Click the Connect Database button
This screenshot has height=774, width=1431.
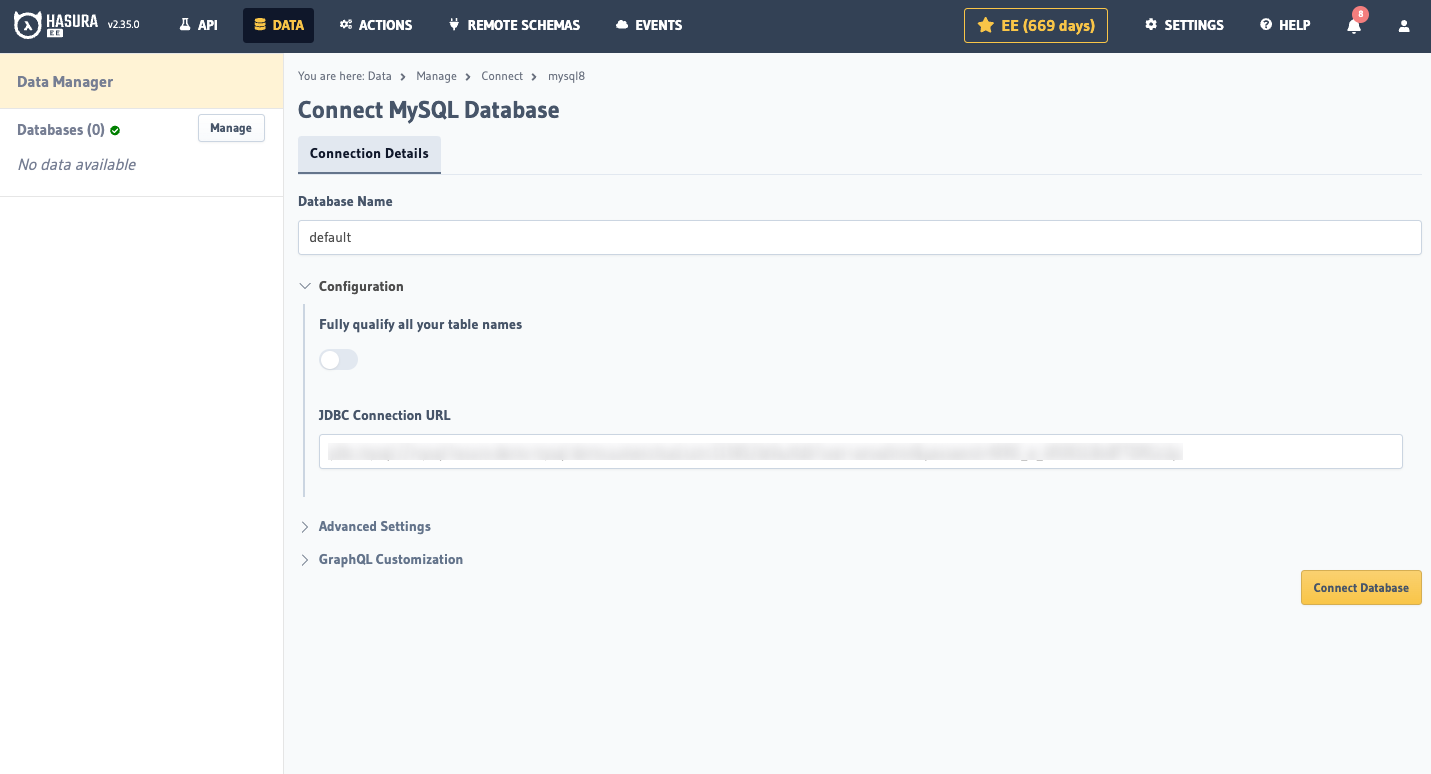tap(1361, 587)
